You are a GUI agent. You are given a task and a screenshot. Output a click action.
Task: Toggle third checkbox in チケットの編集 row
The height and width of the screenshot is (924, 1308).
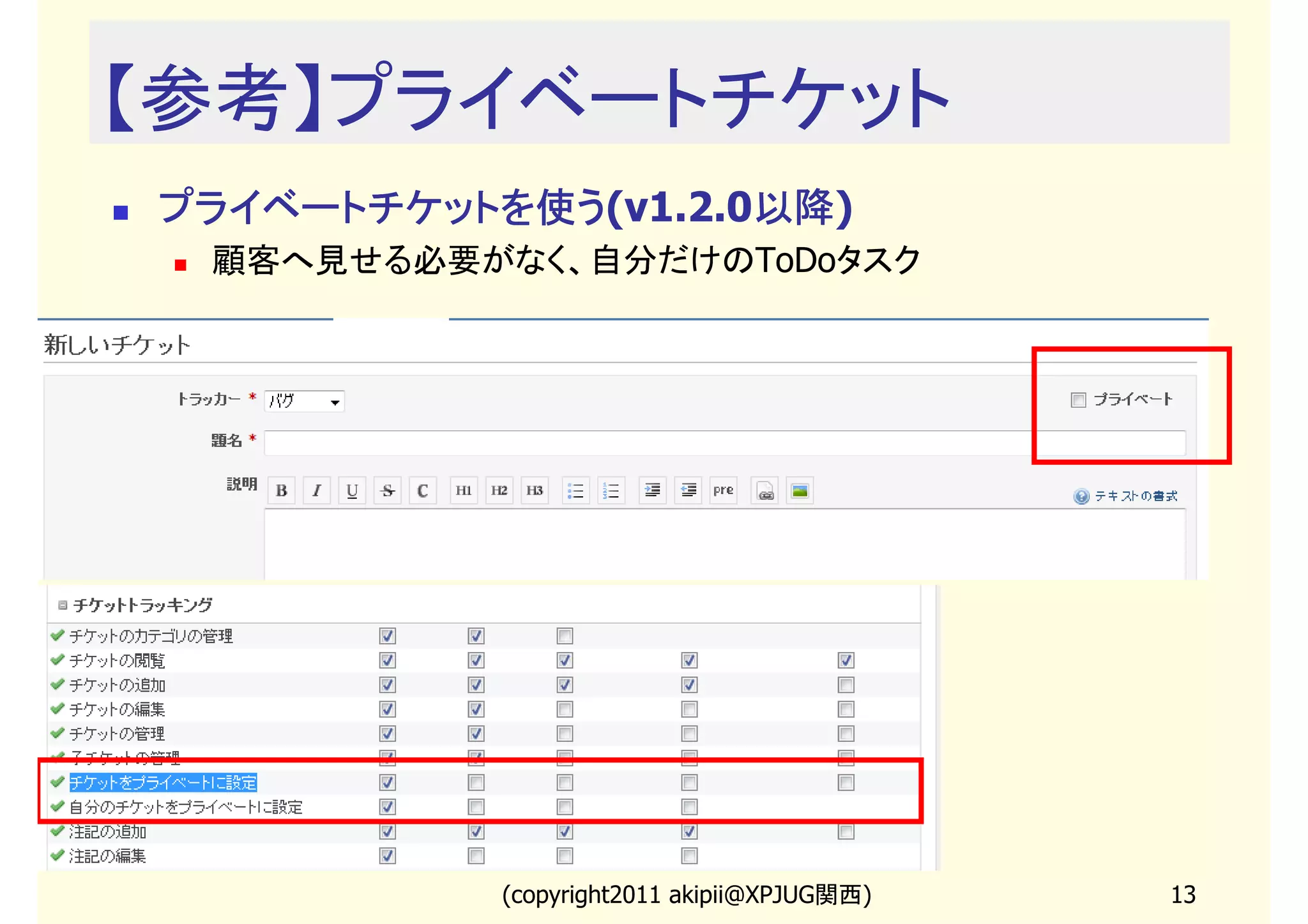pos(565,709)
